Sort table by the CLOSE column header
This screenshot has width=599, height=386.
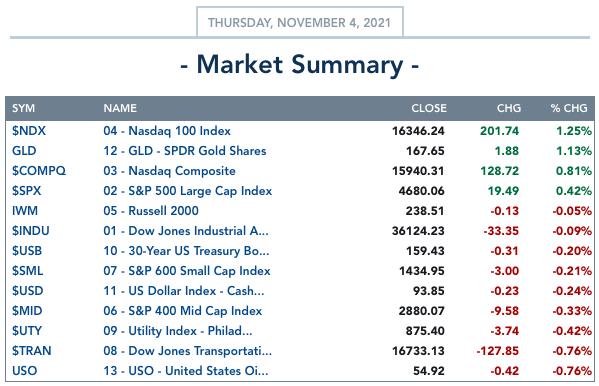[x=429, y=108]
